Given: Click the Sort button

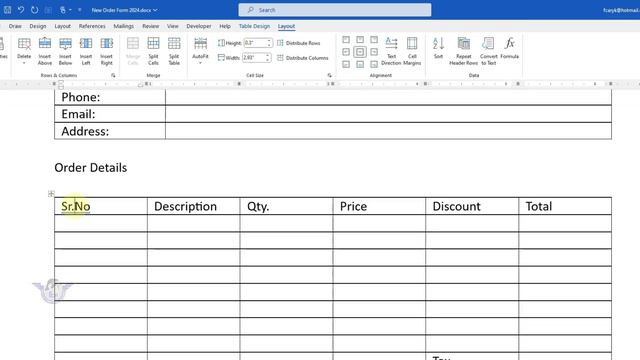Looking at the screenshot, I should [x=438, y=48].
